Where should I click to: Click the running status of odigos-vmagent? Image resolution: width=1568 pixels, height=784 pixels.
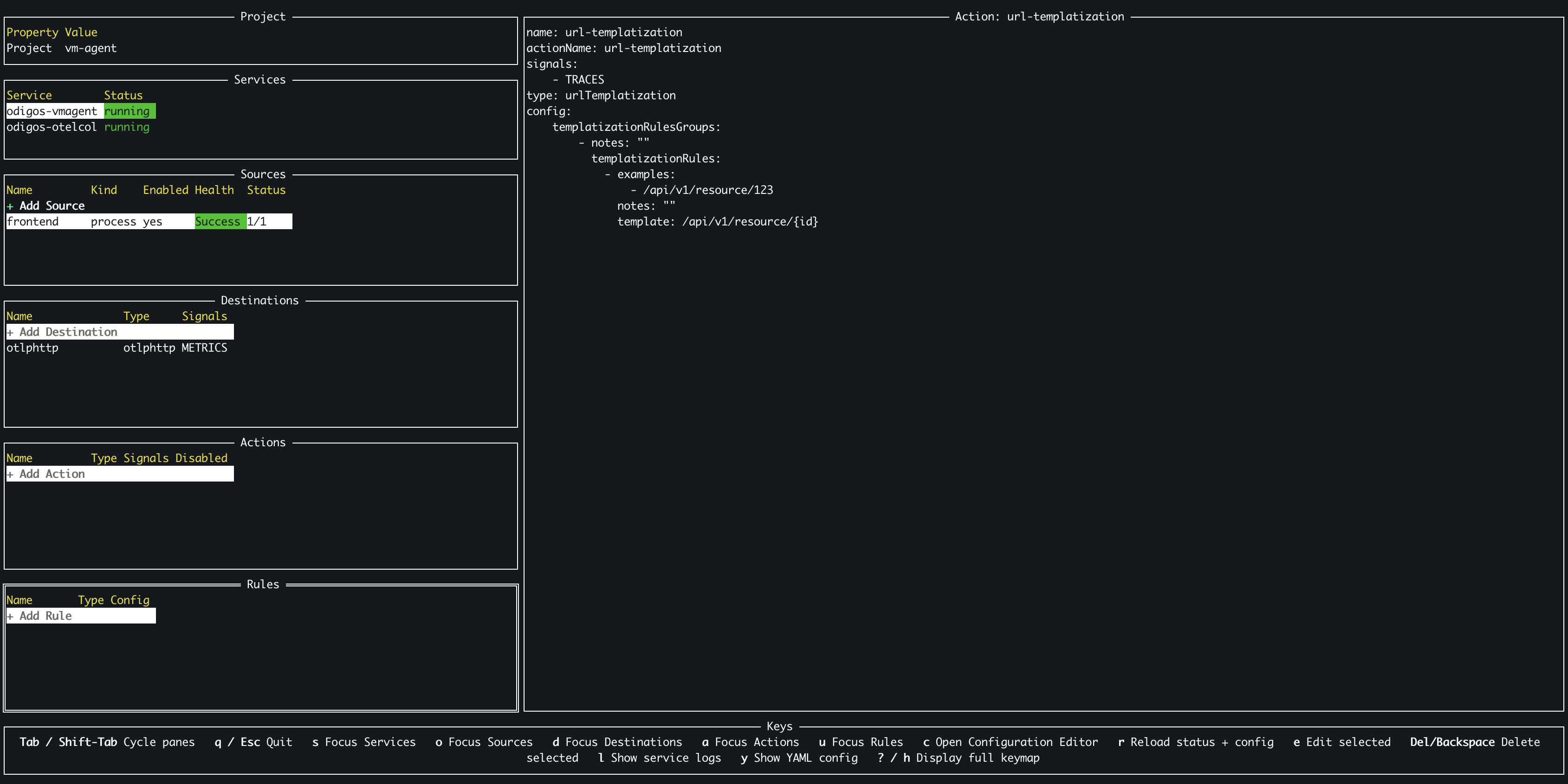tap(127, 111)
